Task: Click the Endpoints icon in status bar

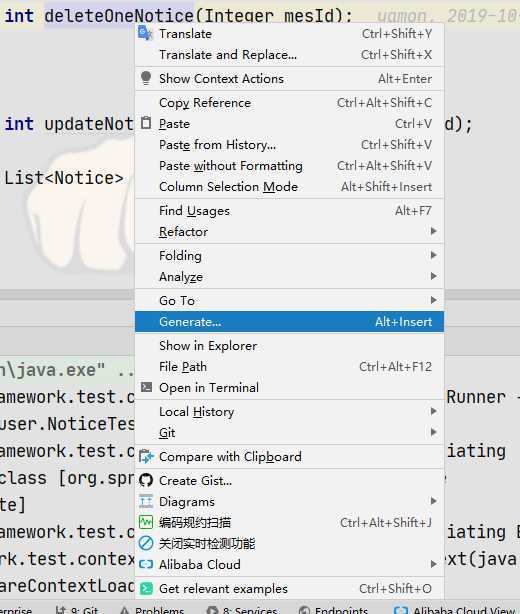Action: point(304,610)
